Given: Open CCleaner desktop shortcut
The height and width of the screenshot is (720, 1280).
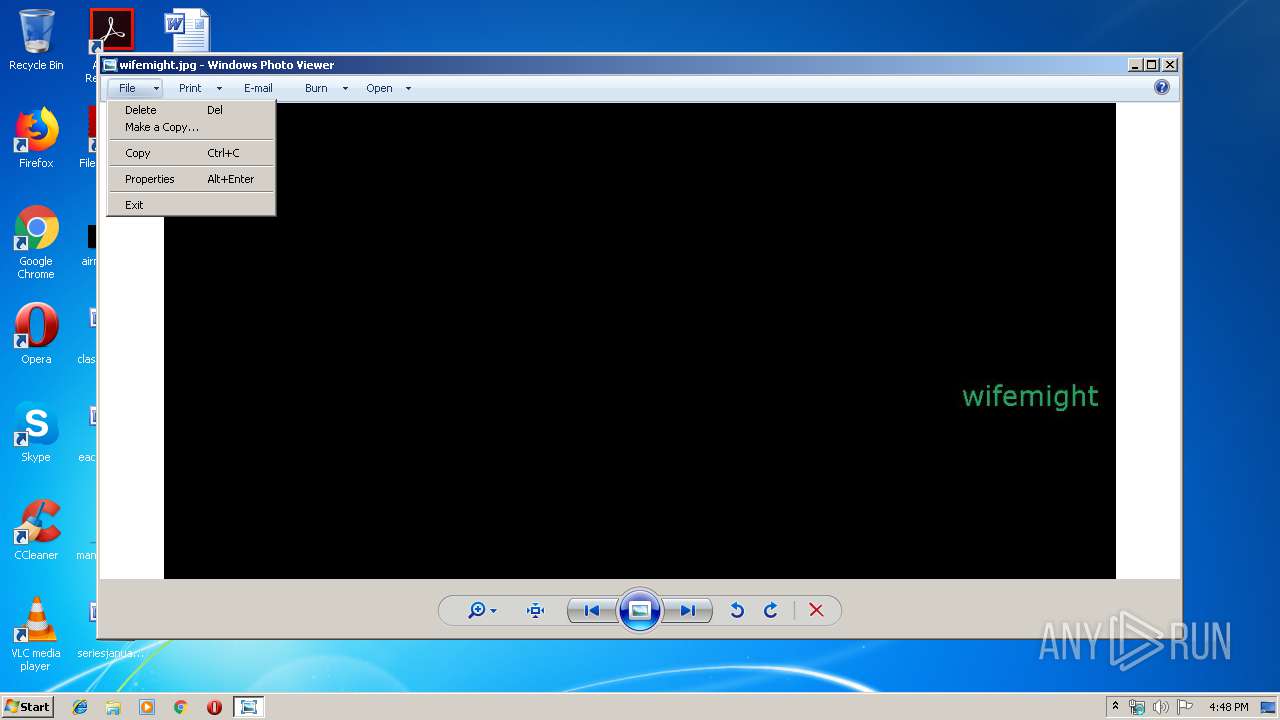Looking at the screenshot, I should (x=36, y=530).
